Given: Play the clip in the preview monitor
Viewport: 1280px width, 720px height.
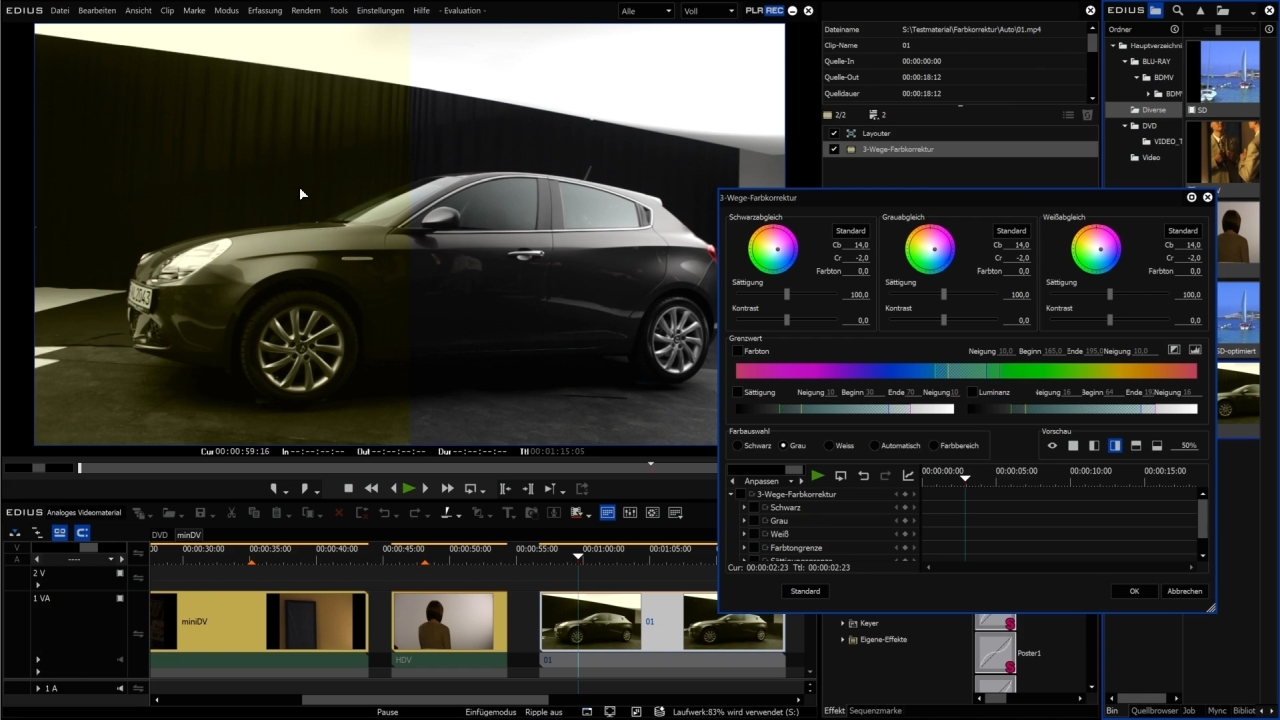Looking at the screenshot, I should pos(408,488).
